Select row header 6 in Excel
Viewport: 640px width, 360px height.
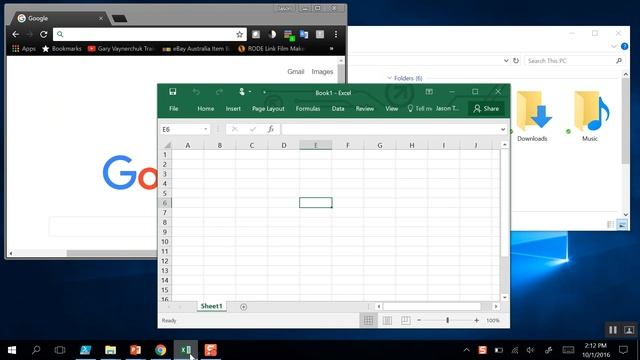[x=165, y=203]
